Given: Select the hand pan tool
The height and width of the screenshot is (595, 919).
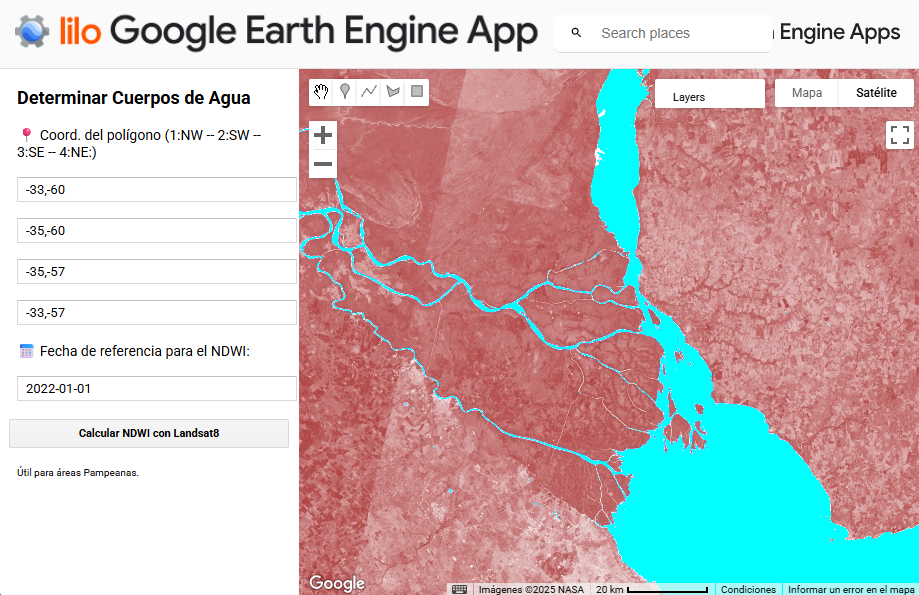Looking at the screenshot, I should pos(321,92).
